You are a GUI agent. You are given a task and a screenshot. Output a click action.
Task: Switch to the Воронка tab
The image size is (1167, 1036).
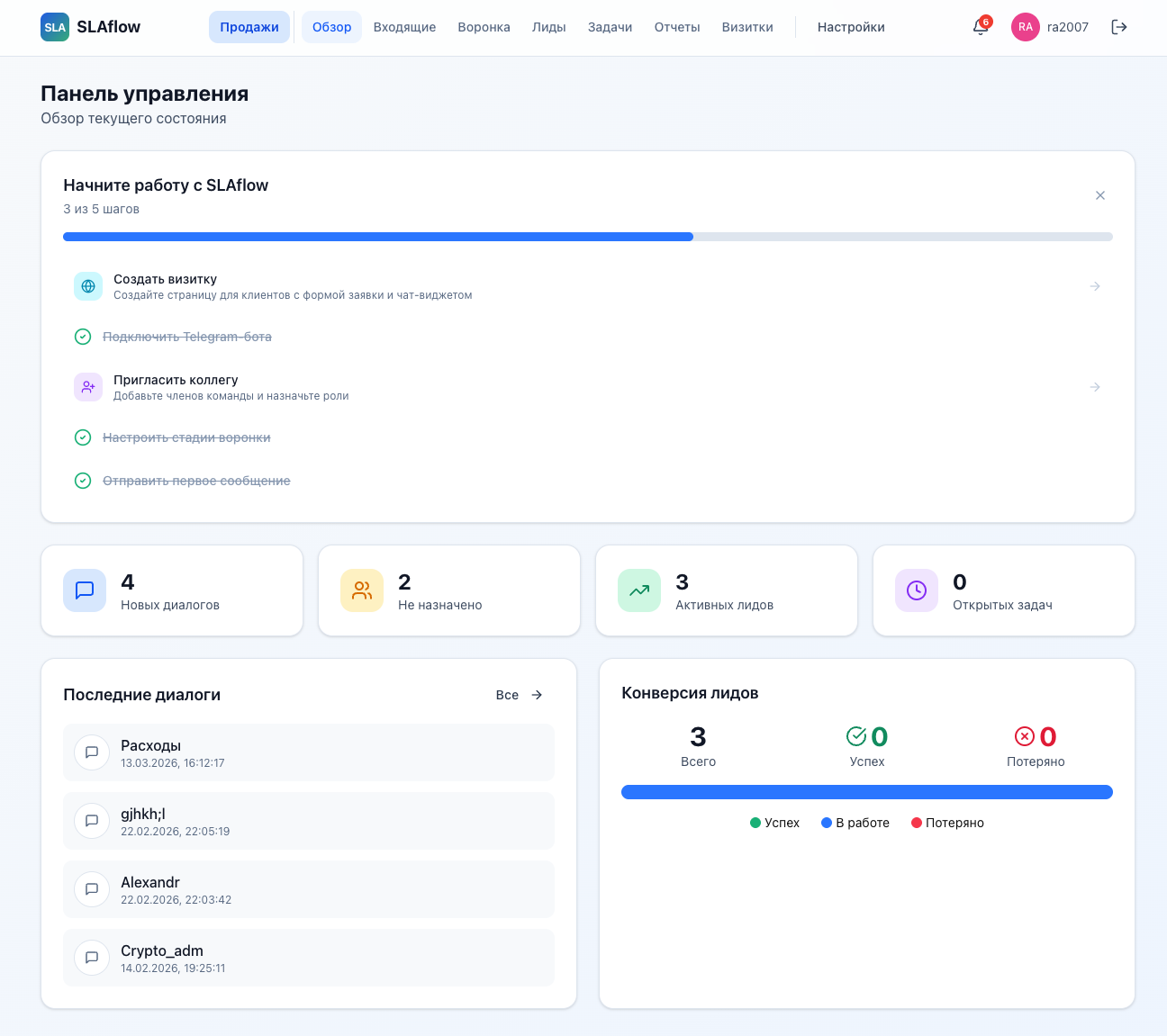point(484,27)
